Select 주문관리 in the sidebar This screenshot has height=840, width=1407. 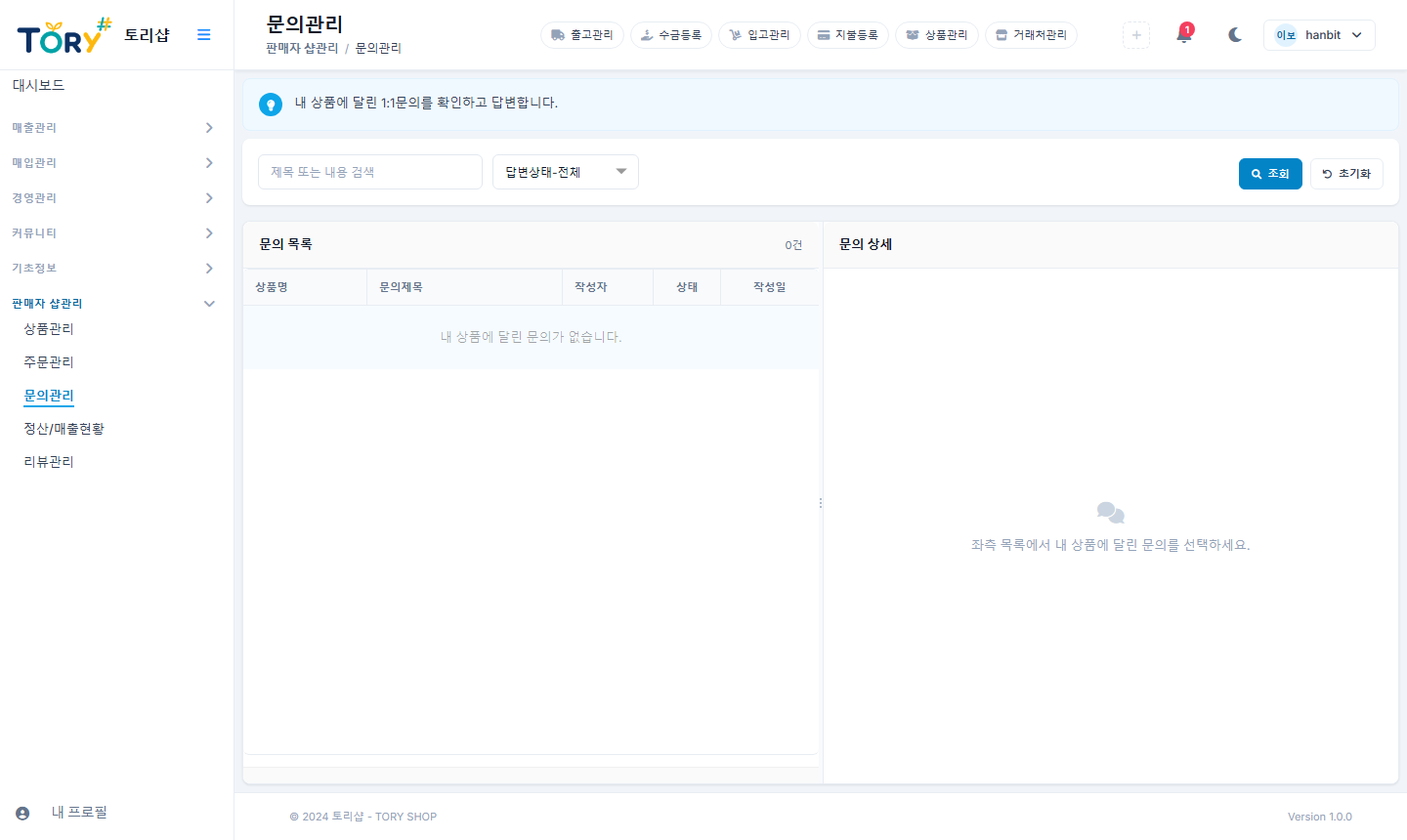tap(49, 362)
